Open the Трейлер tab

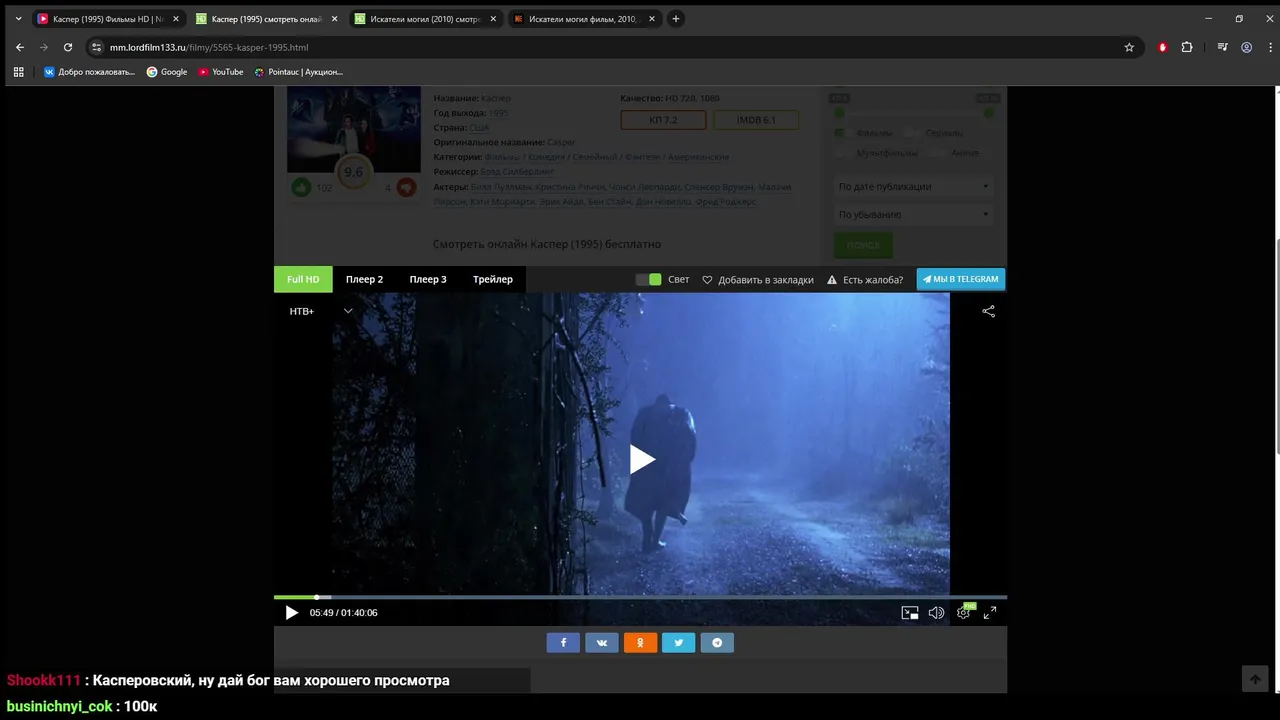493,279
